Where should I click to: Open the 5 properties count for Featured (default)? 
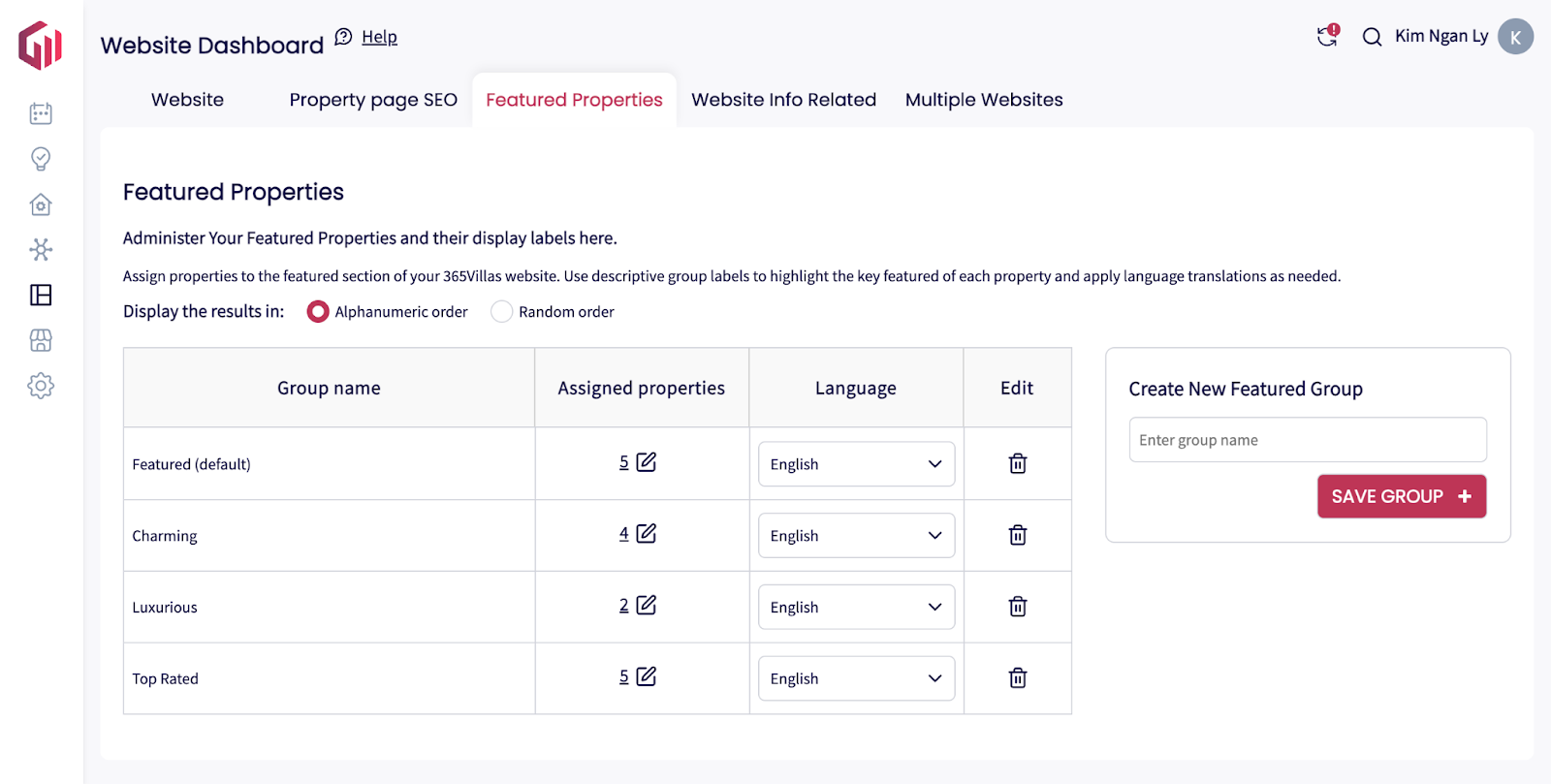coord(624,462)
